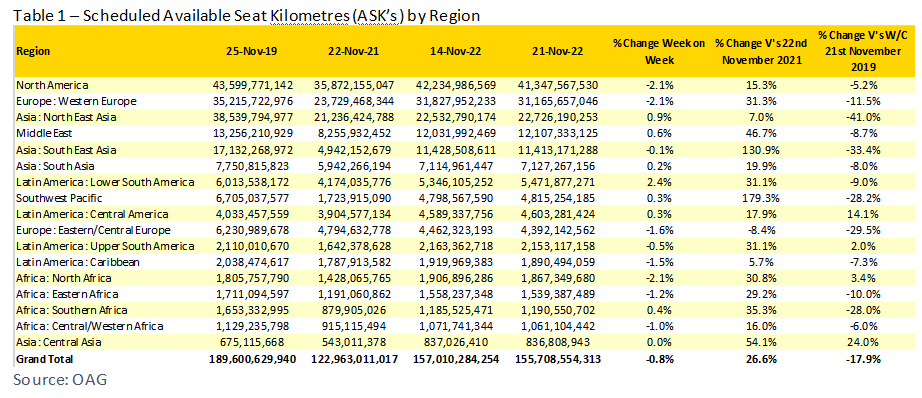Select Europe : Western Europe row label
The width and height of the screenshot is (922, 398).
(76, 101)
